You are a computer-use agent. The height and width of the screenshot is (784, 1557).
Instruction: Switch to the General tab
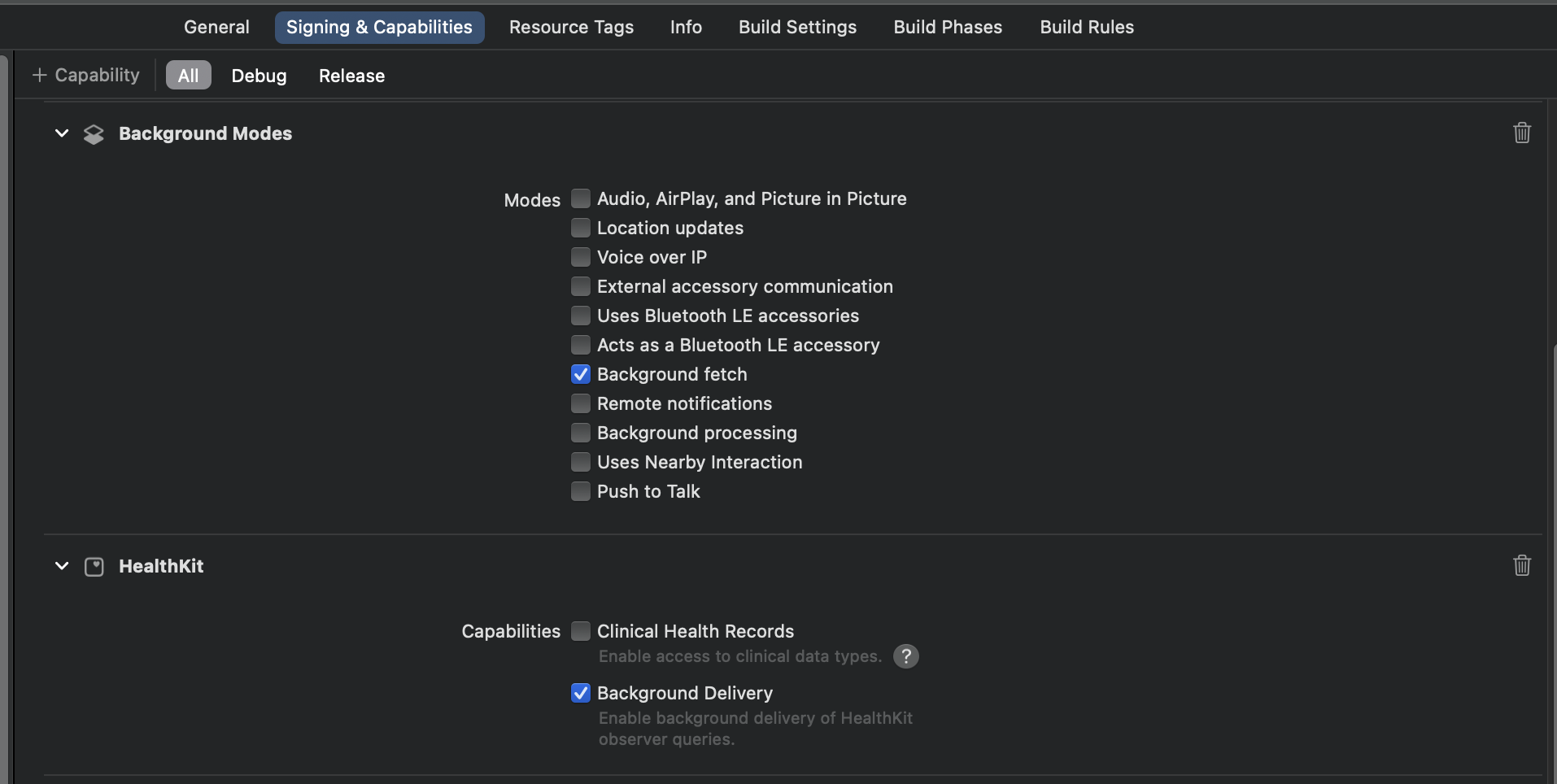216,27
